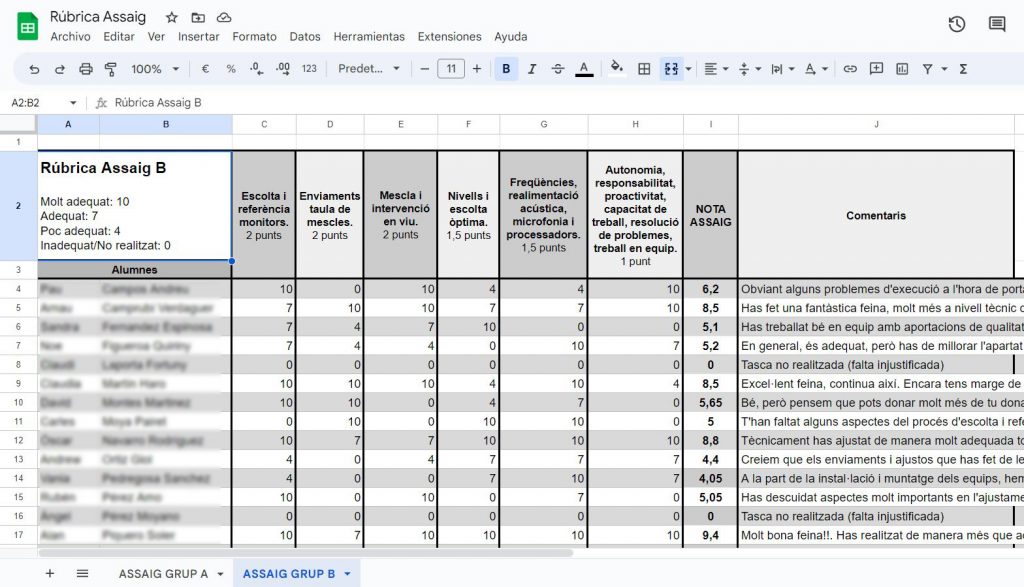Print the spreadsheet using printer icon
Viewport: 1024px width, 587px height.
[85, 69]
